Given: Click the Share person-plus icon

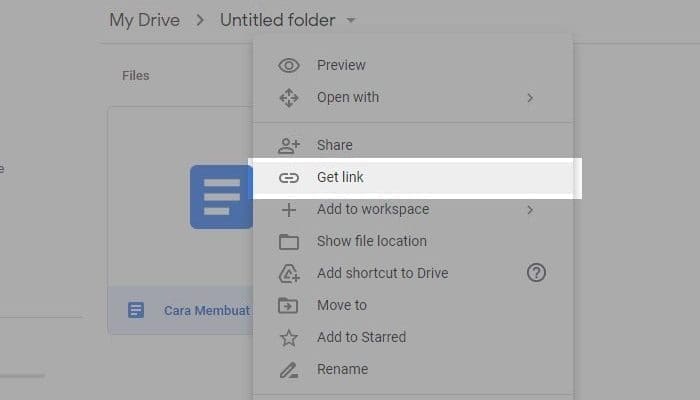Looking at the screenshot, I should click(289, 146).
